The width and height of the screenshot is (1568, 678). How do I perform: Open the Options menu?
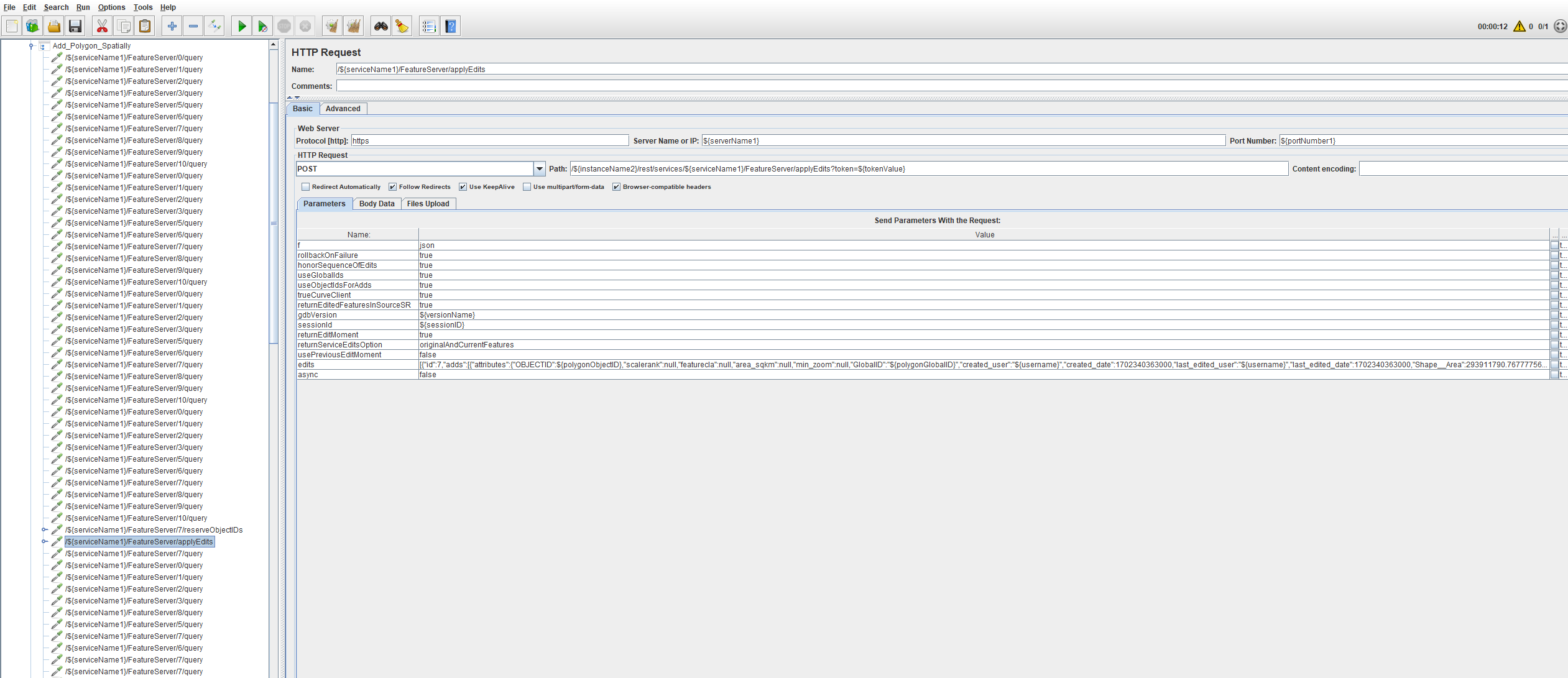(x=111, y=7)
